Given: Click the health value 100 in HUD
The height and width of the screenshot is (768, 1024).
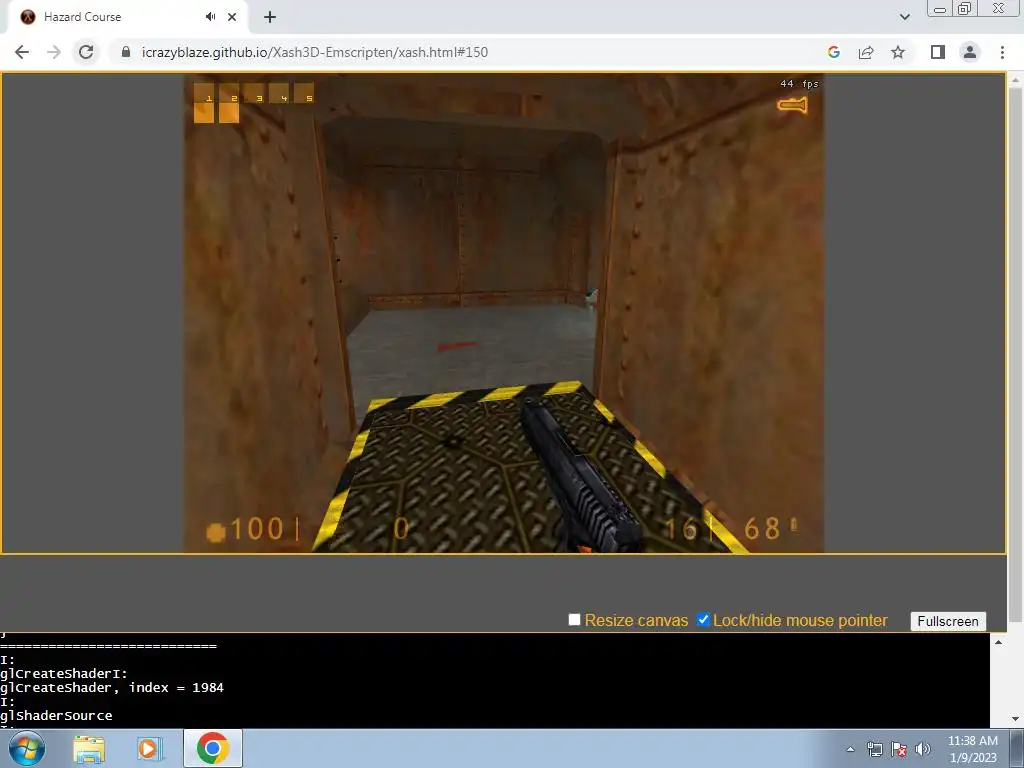Looking at the screenshot, I should pos(257,529).
